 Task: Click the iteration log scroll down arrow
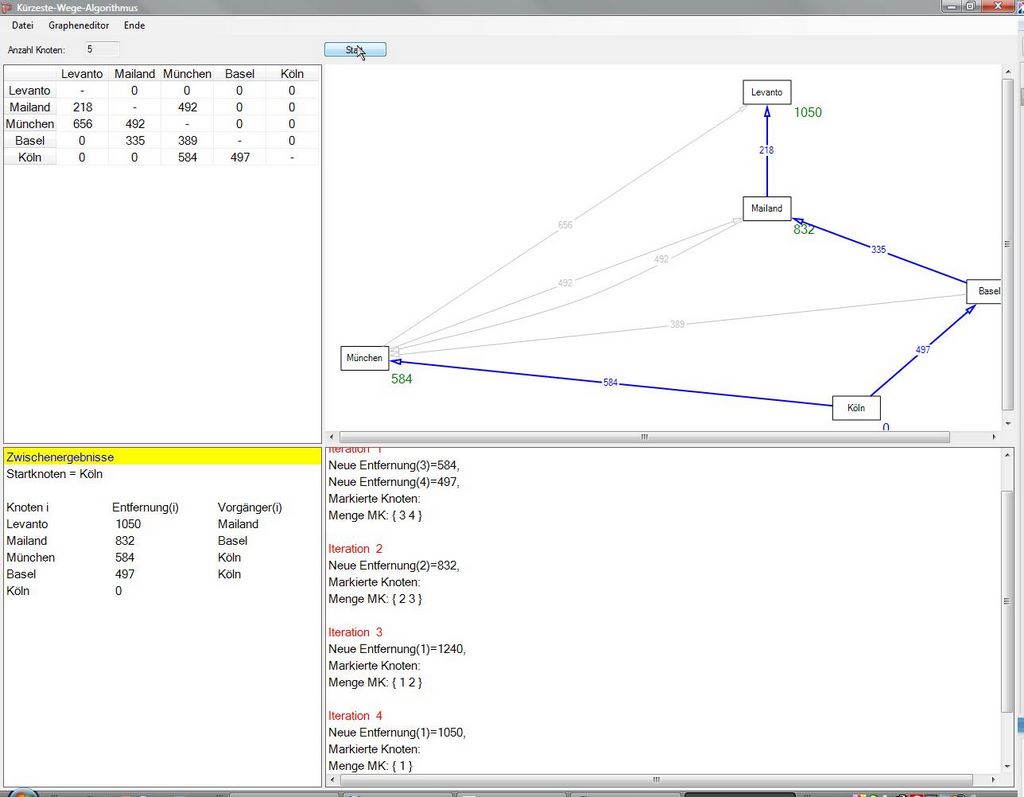tap(1008, 767)
